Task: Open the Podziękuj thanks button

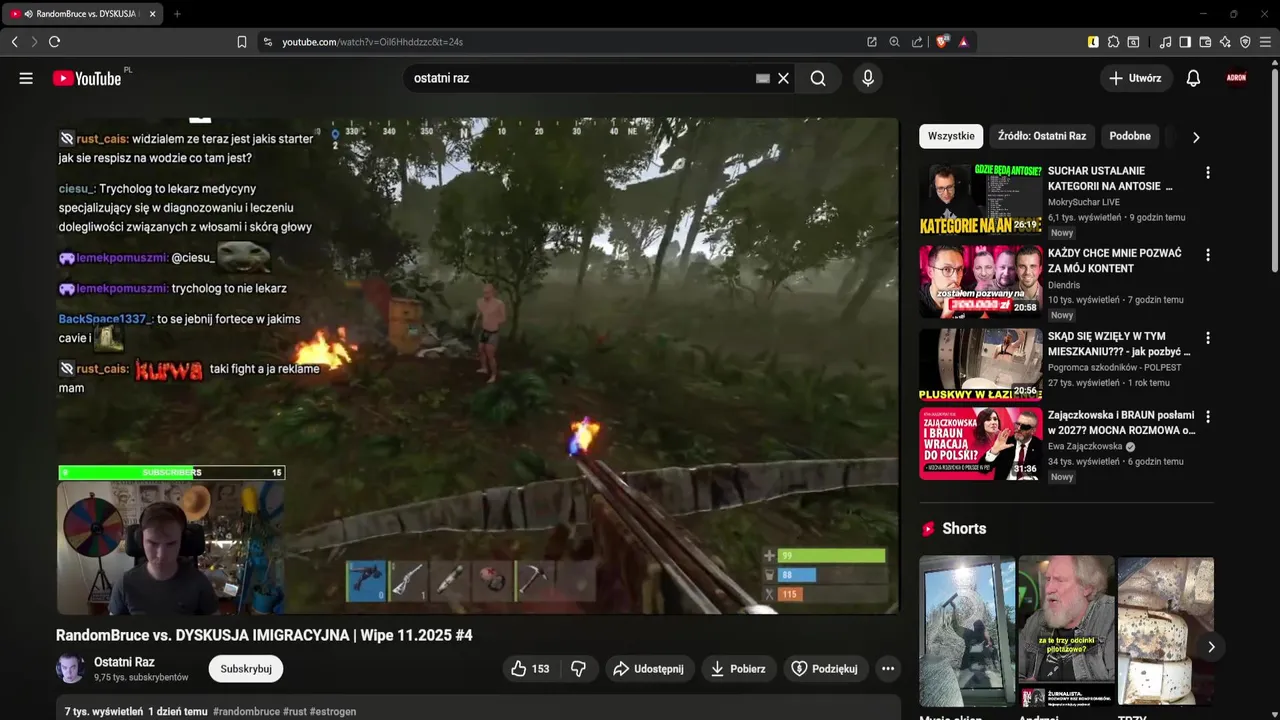Action: point(825,669)
